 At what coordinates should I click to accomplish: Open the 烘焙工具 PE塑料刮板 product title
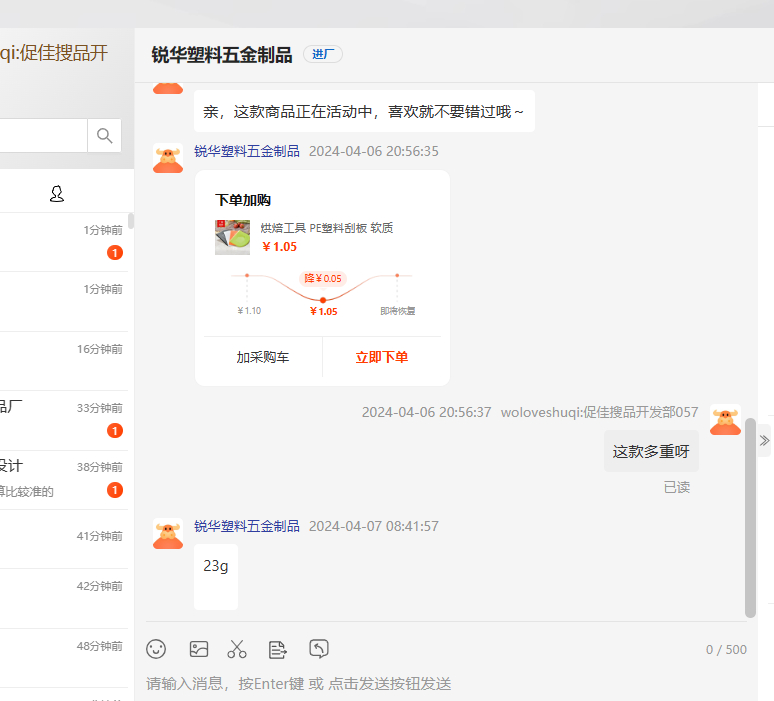[327, 228]
